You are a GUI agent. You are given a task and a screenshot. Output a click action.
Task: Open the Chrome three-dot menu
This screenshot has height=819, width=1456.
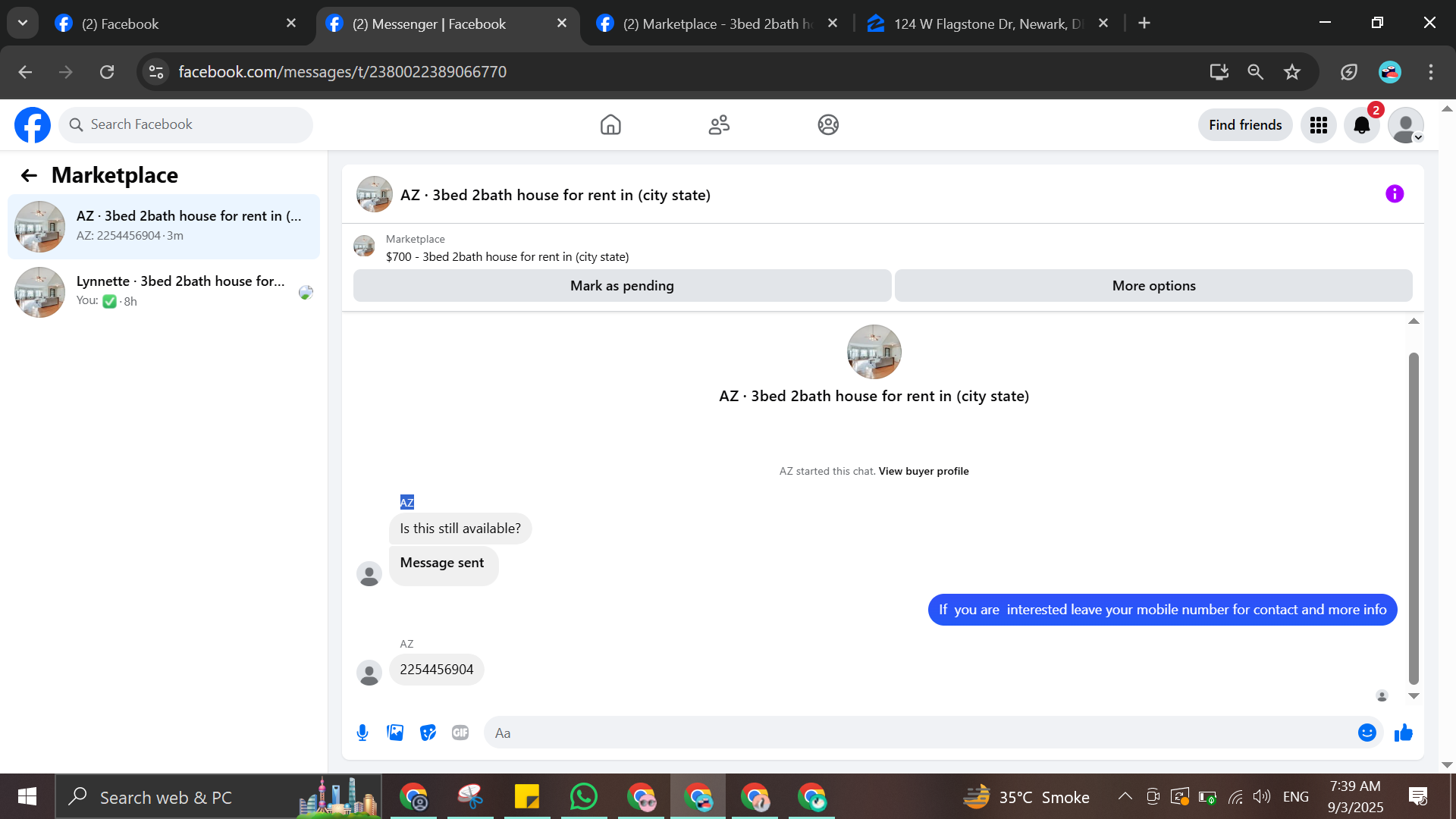(x=1431, y=72)
